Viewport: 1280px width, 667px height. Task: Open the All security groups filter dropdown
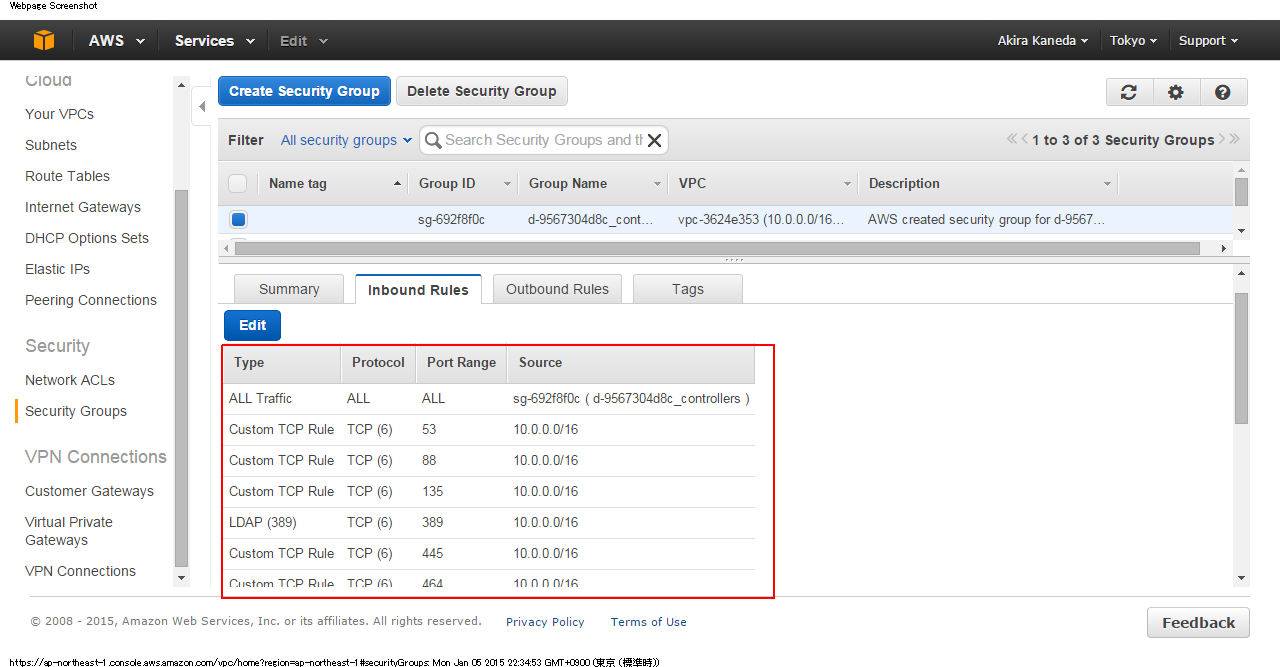346,140
